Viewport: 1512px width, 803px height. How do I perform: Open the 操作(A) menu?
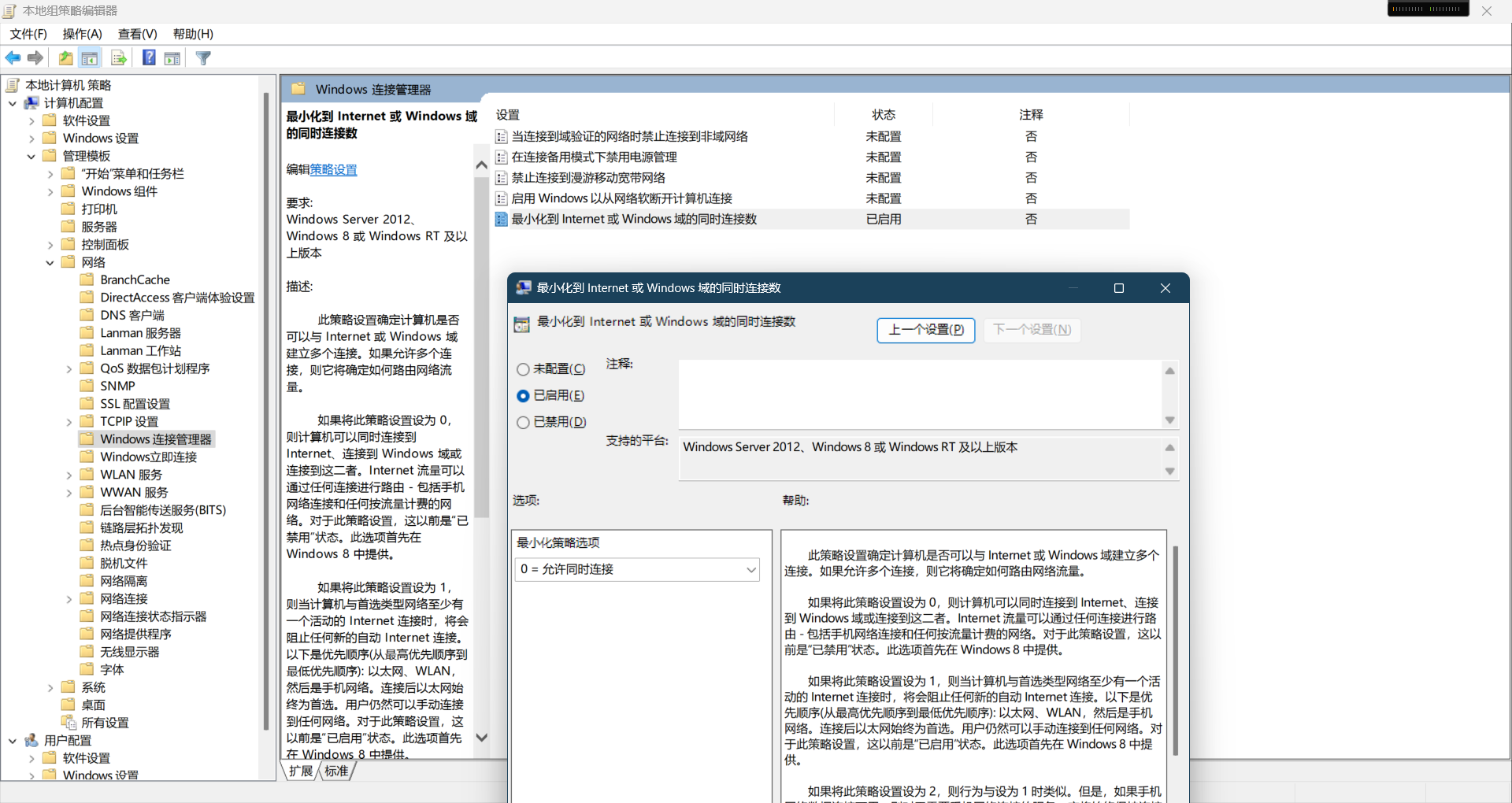click(x=83, y=34)
